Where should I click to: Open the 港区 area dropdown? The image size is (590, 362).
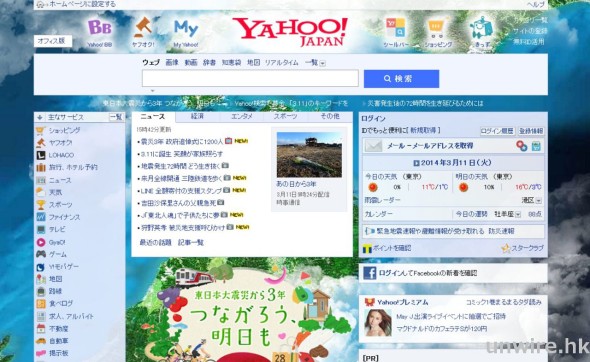click(x=538, y=201)
